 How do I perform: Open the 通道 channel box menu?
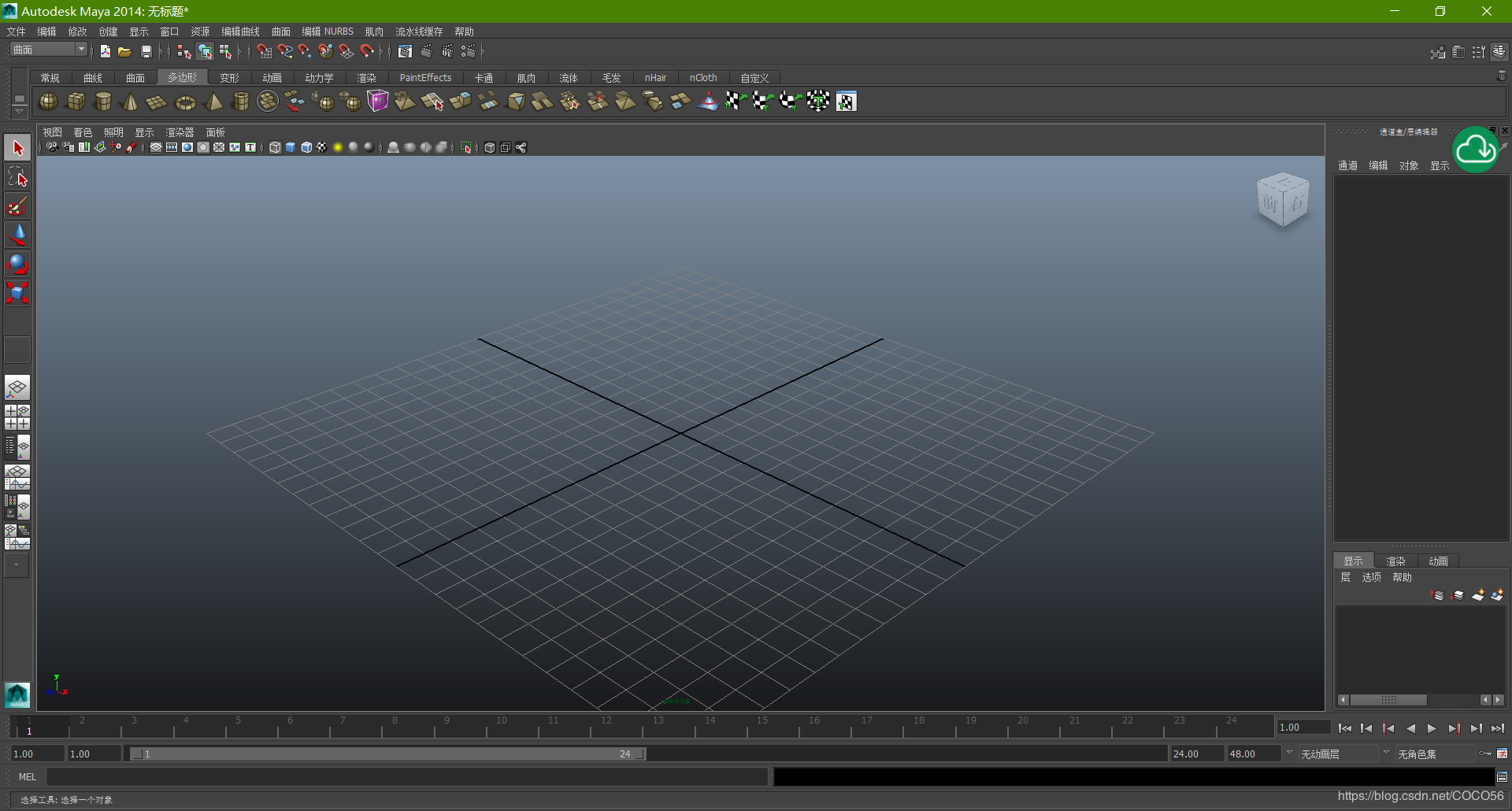click(1347, 165)
